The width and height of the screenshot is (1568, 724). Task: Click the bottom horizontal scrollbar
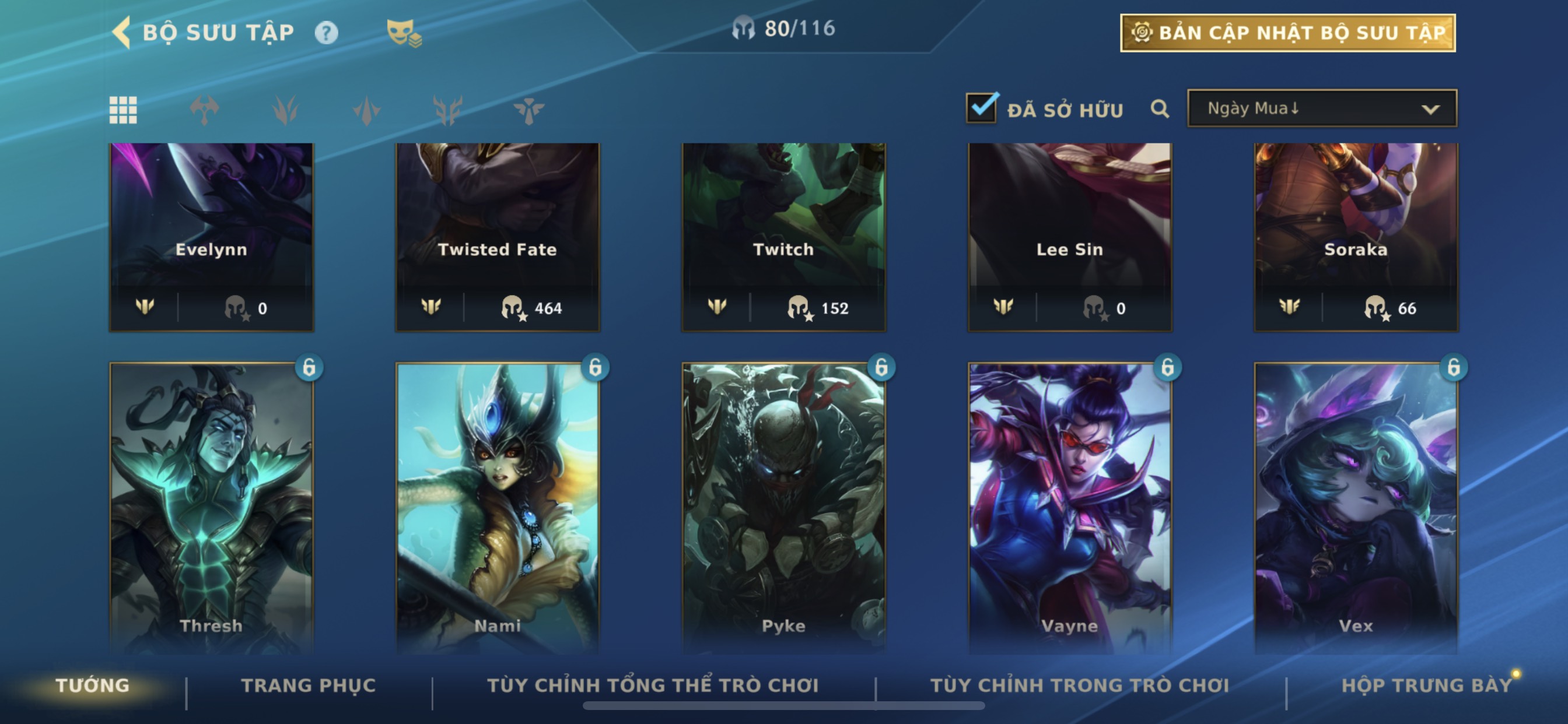[783, 706]
